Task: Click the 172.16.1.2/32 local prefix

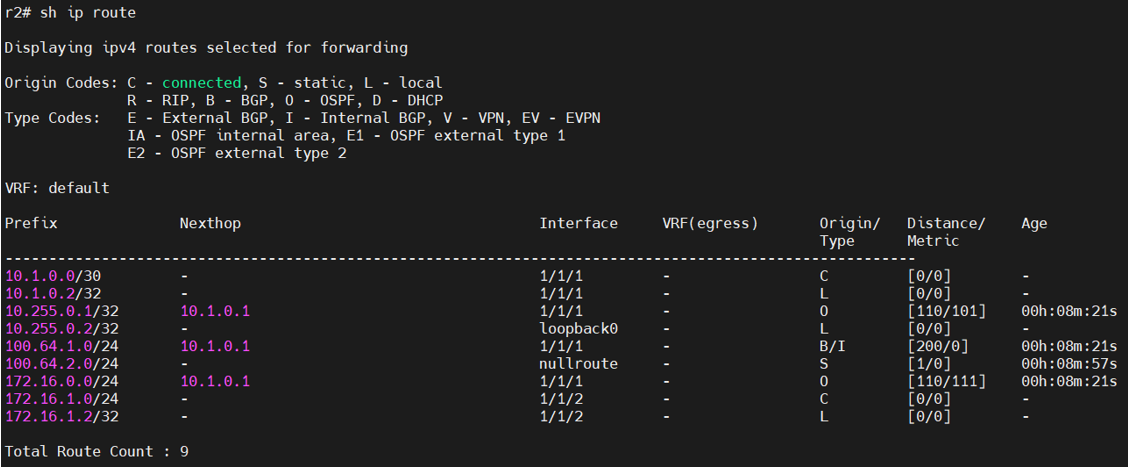Action: [62, 416]
